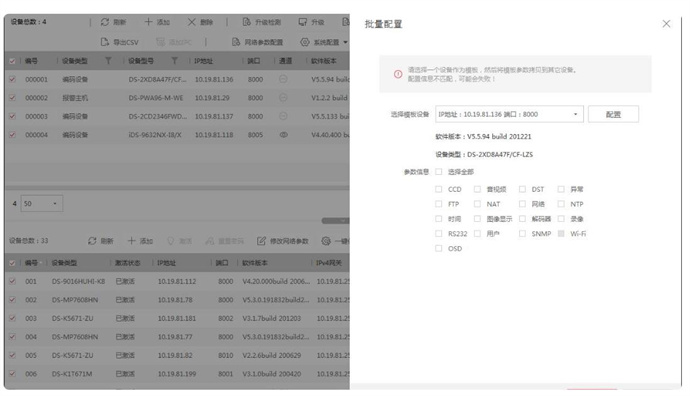The width and height of the screenshot is (690, 396).
Task: Click the 导出CSV label
Action: (x=126, y=42)
